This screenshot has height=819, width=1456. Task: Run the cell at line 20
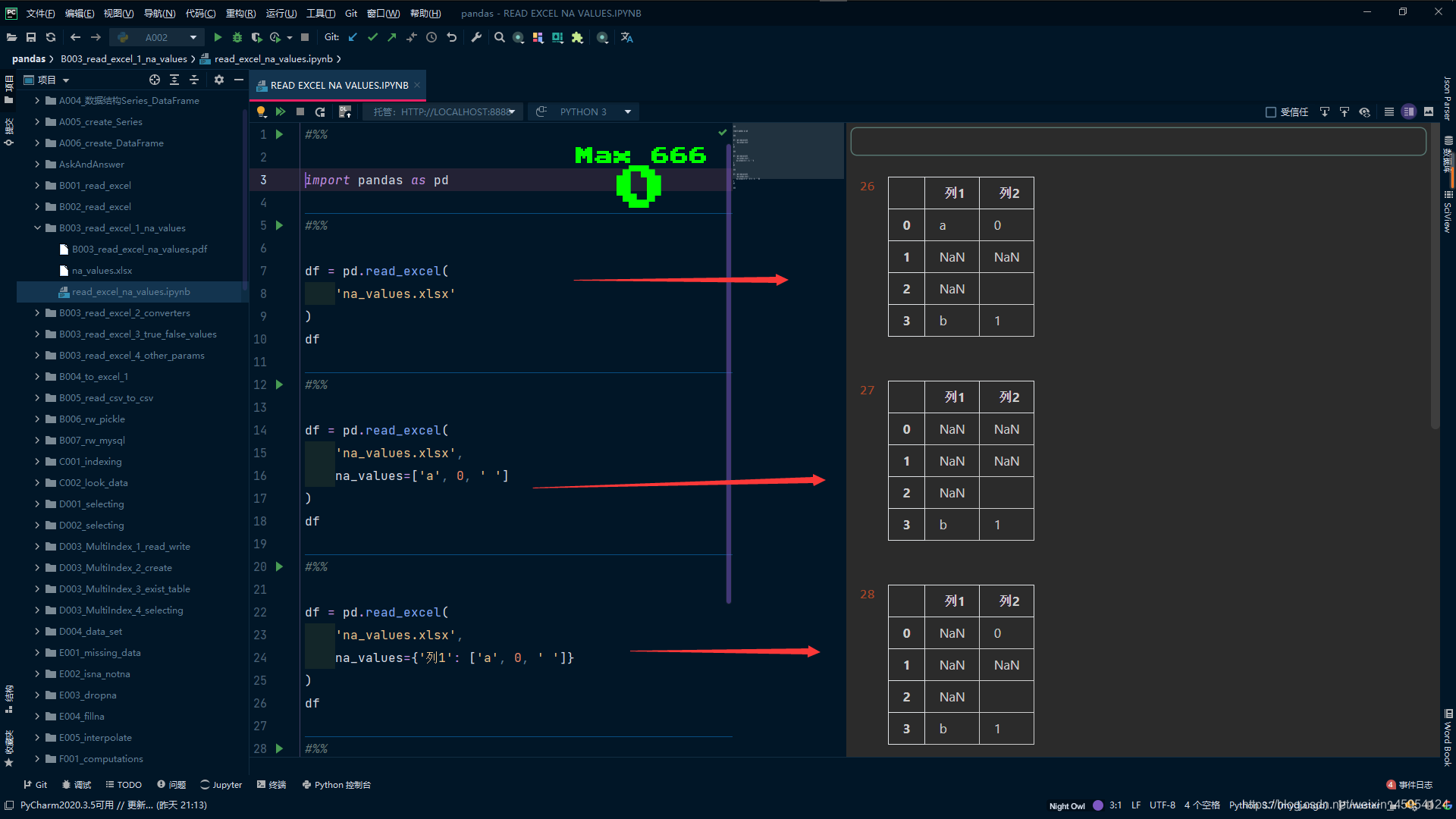click(x=279, y=566)
